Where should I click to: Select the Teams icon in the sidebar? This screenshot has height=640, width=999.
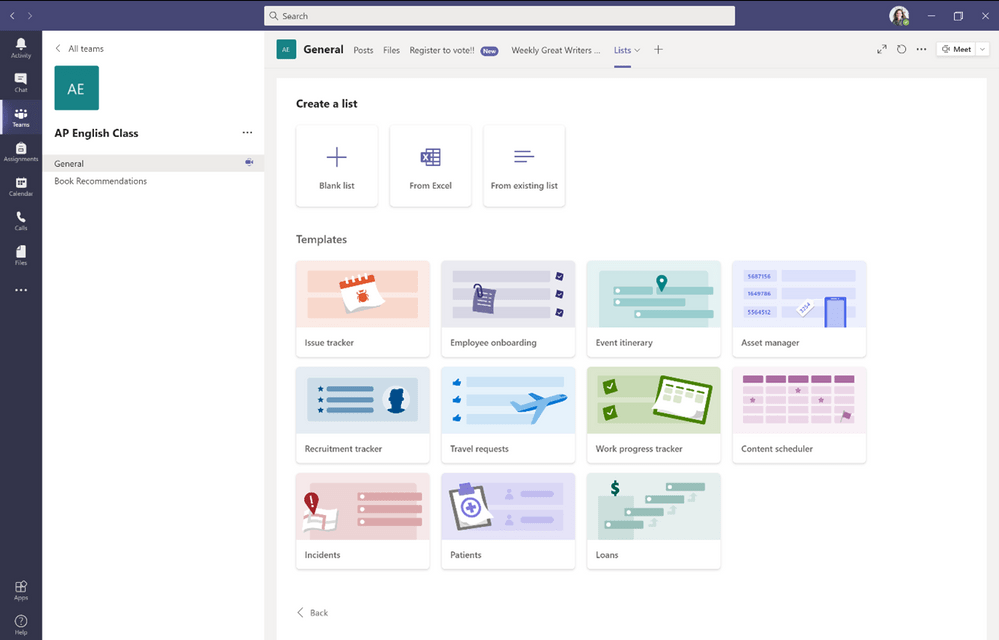point(20,117)
